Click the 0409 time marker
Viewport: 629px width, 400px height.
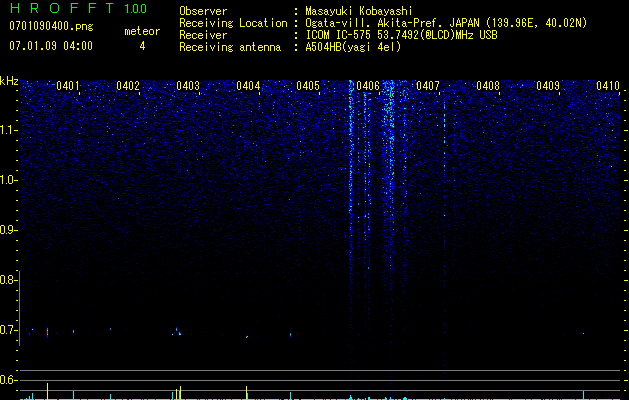coord(548,86)
